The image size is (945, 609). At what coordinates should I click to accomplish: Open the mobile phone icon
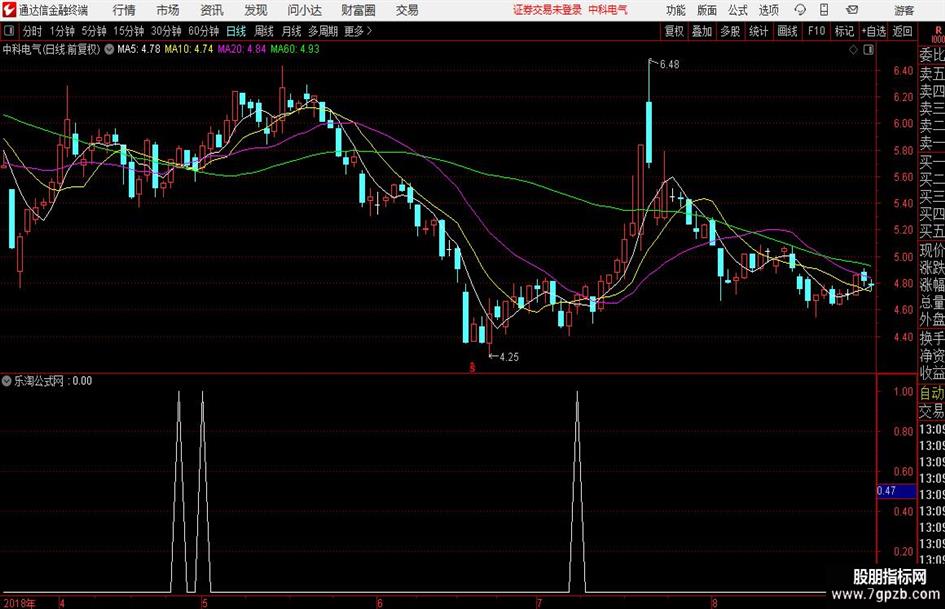824,10
